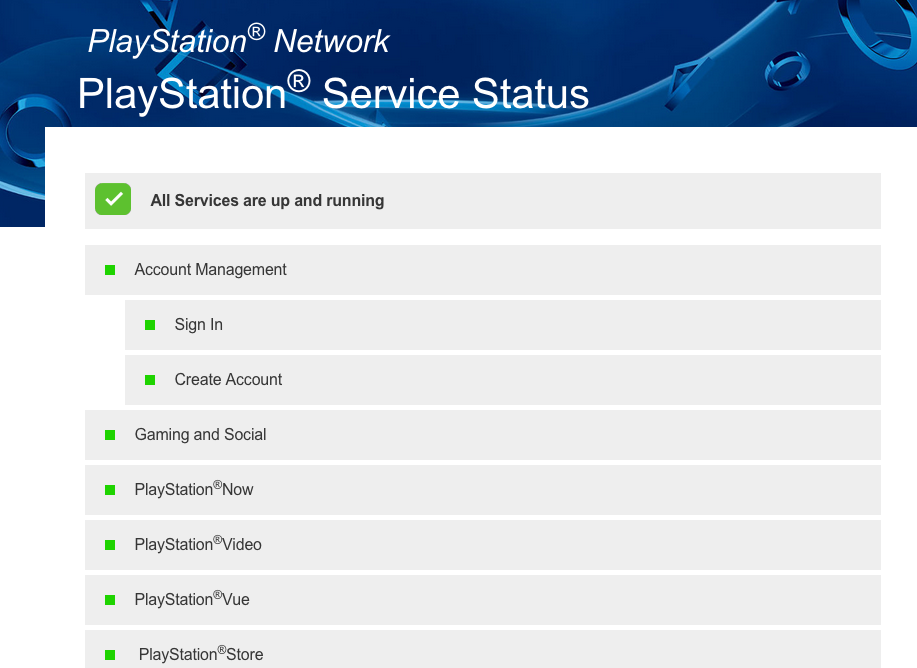Click the green indicator next to Create Account
Image resolution: width=917 pixels, height=668 pixels.
pyautogui.click(x=150, y=380)
